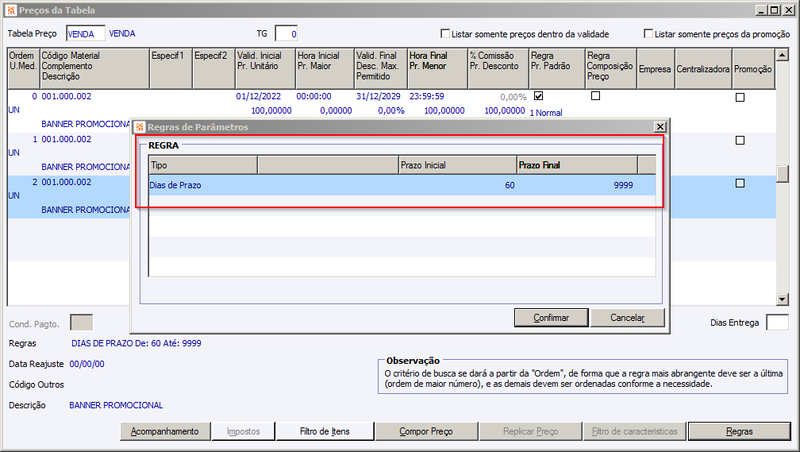Toggle Regra Composição Preço checkbox in first row
The width and height of the screenshot is (800, 452).
595,96
